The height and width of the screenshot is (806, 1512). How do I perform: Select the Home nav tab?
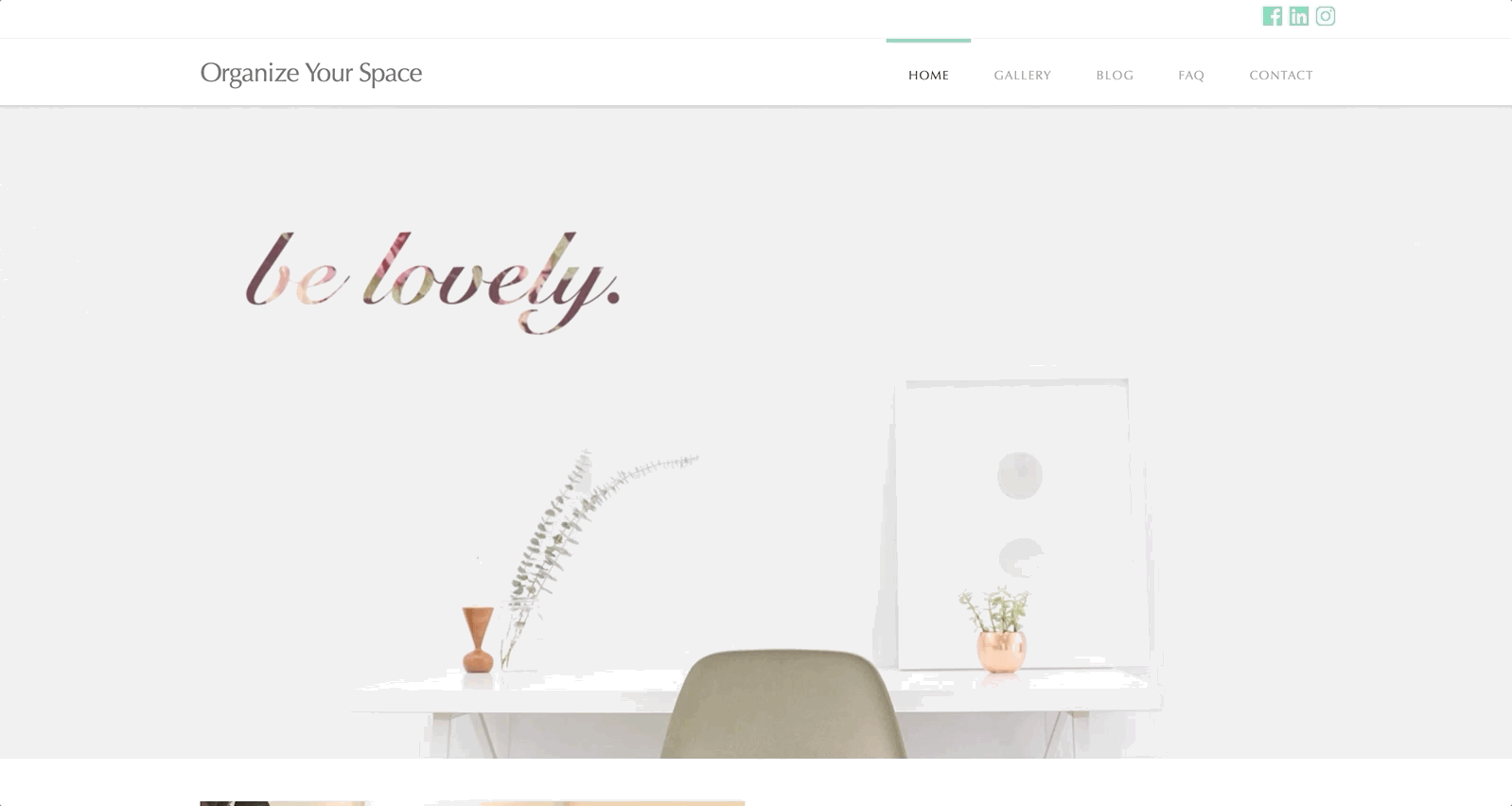pos(928,75)
